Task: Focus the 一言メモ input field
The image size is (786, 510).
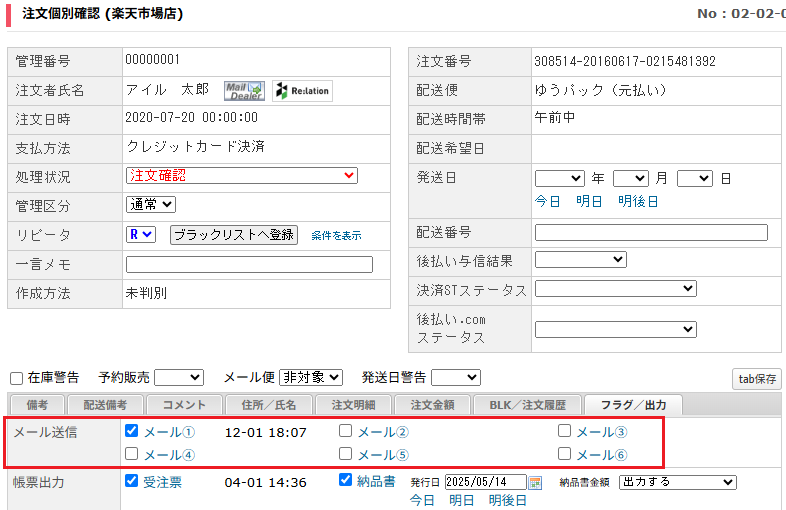Action: (x=249, y=264)
